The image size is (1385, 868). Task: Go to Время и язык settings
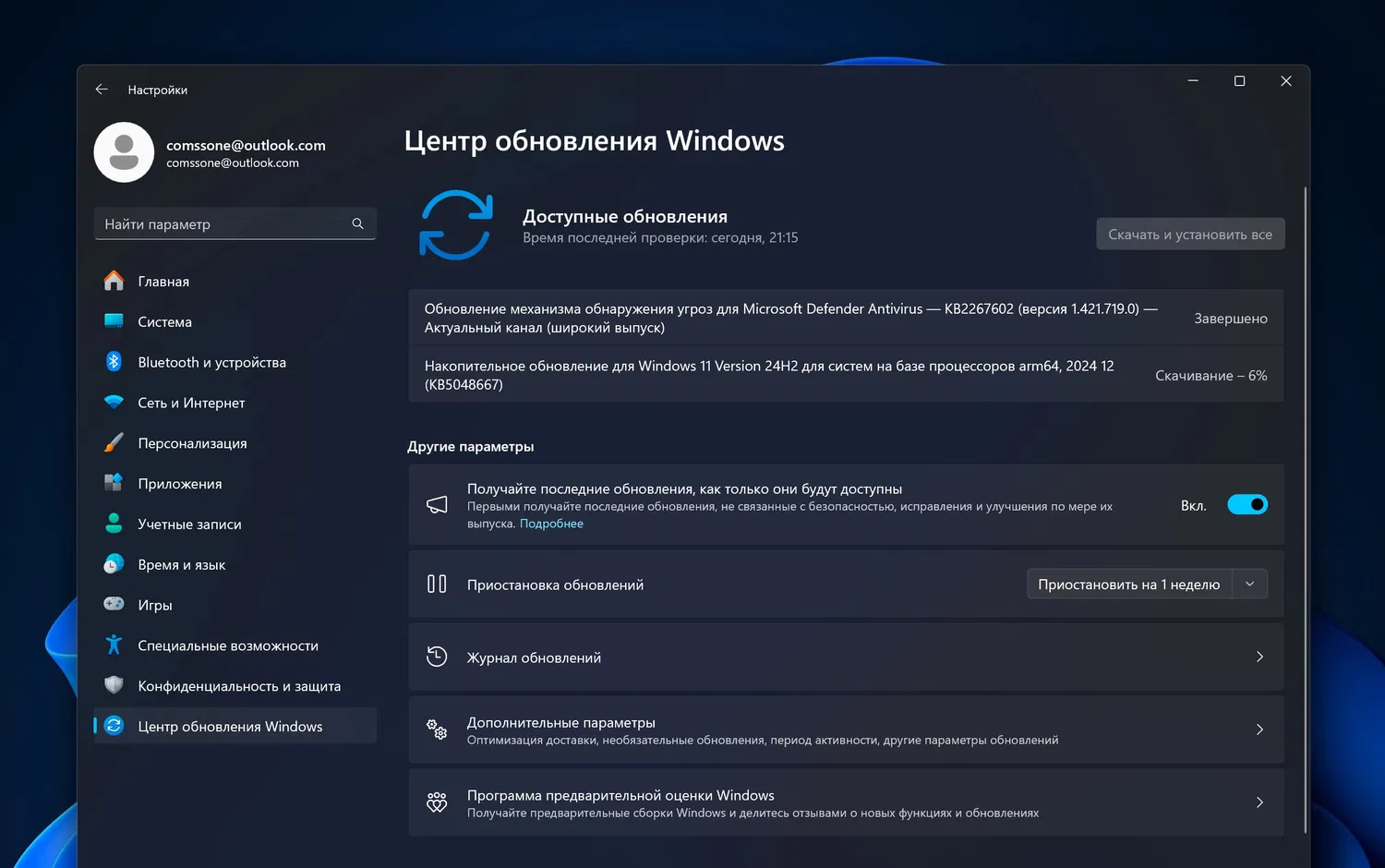click(235, 564)
